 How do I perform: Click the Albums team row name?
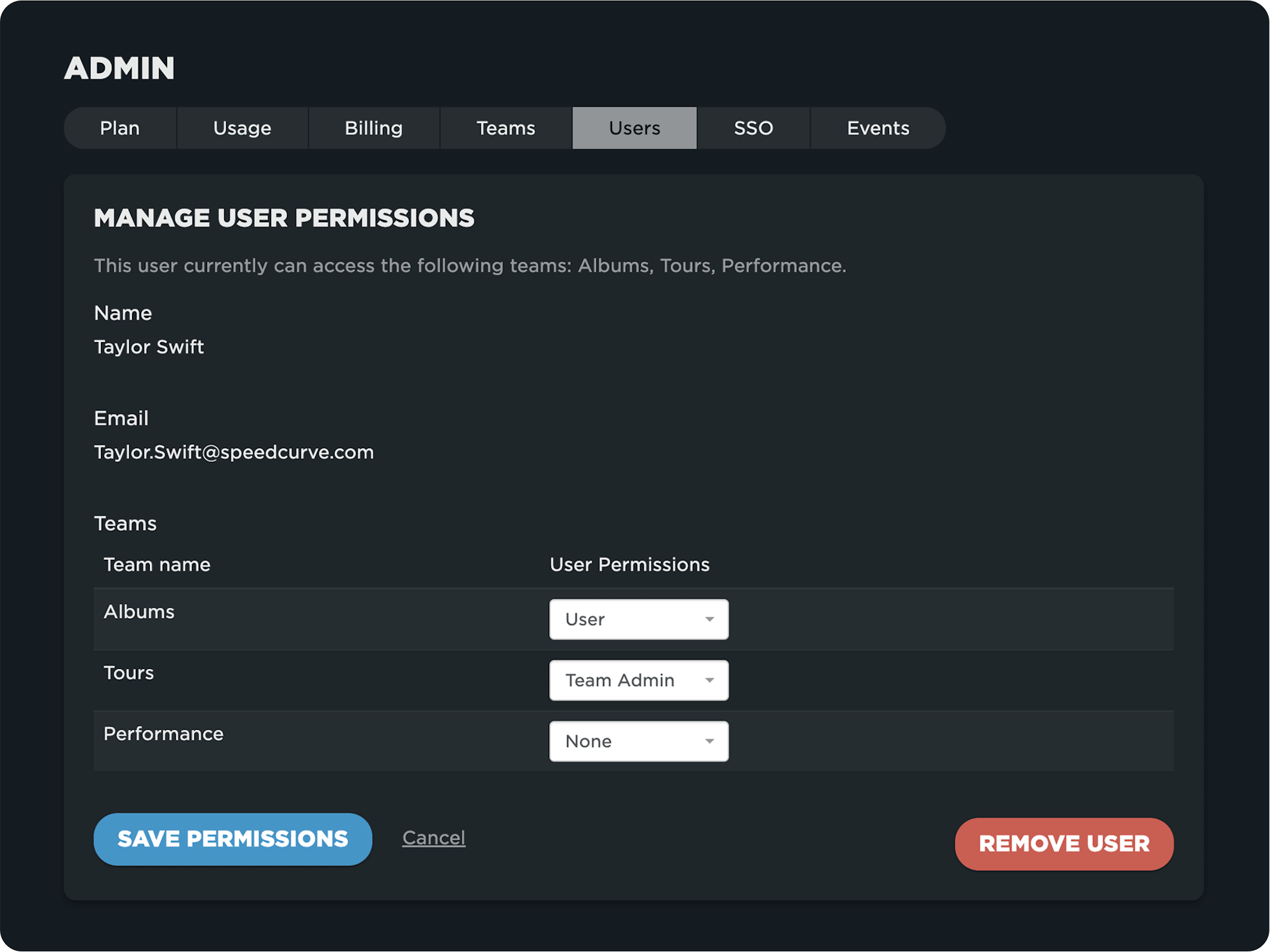[139, 612]
